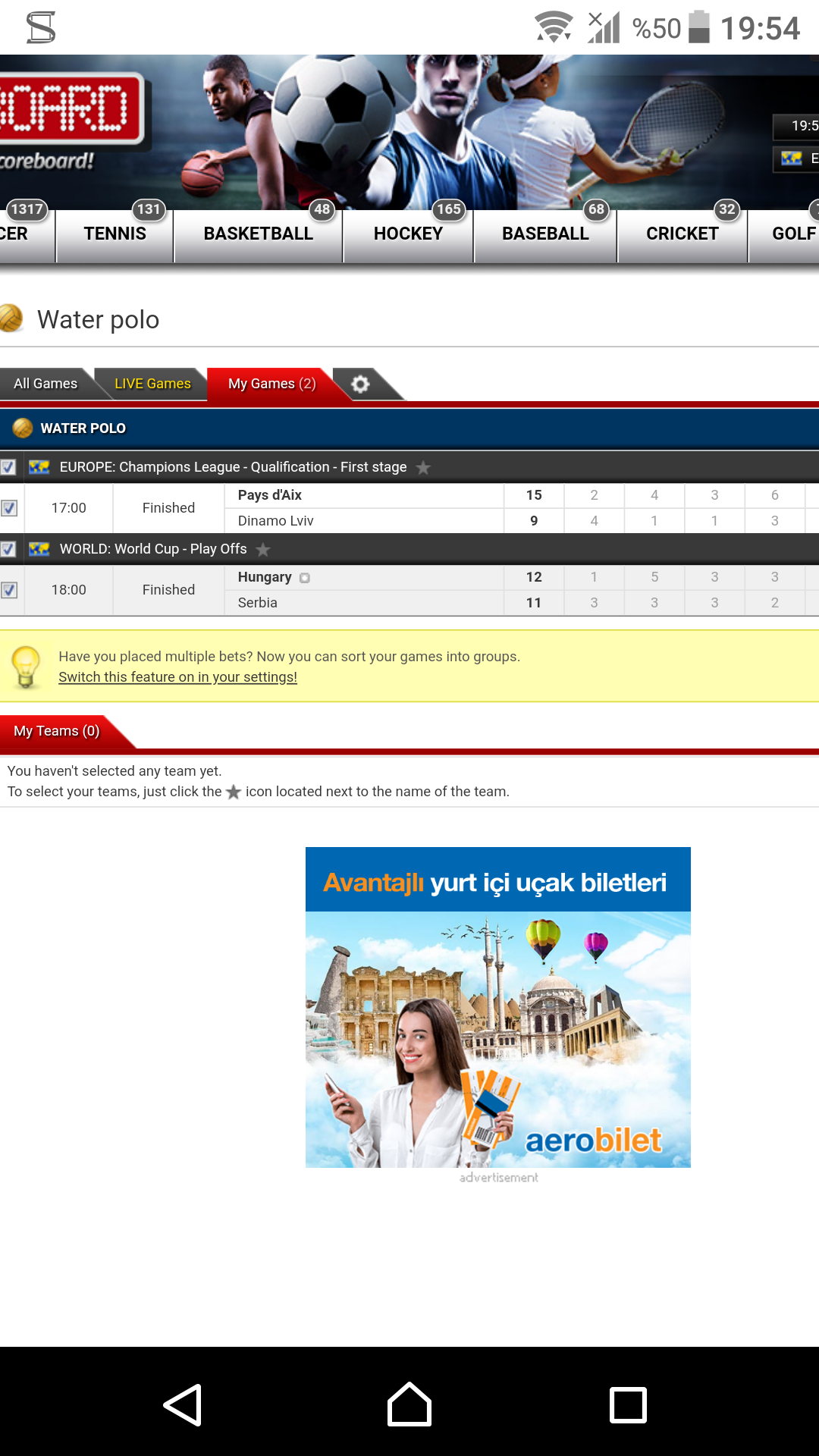Uncheck the Hungary vs Serbia match checkbox
819x1456 pixels.
9,590
